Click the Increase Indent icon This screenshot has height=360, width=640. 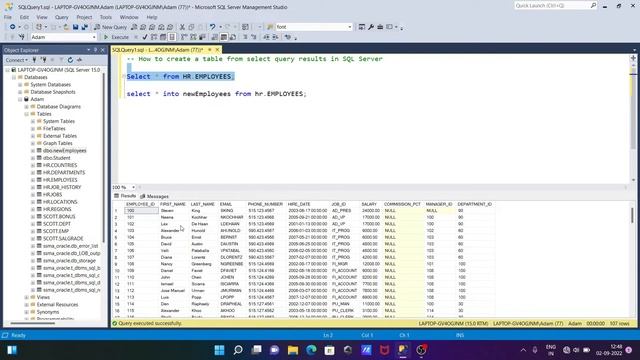(275, 37)
